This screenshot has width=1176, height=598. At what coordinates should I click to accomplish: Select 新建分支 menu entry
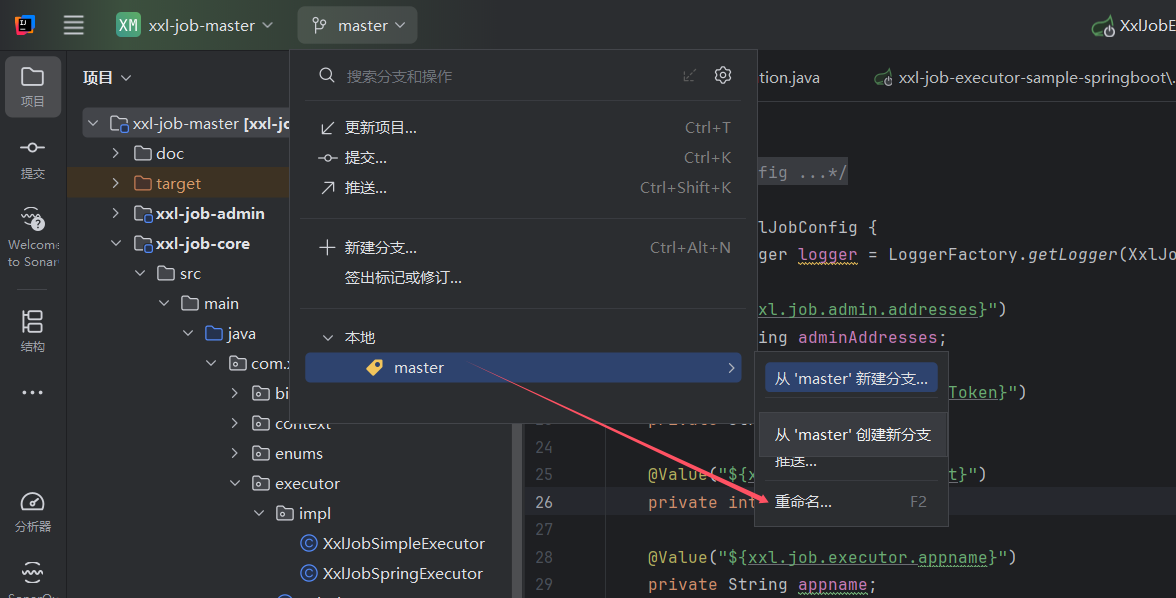[381, 248]
